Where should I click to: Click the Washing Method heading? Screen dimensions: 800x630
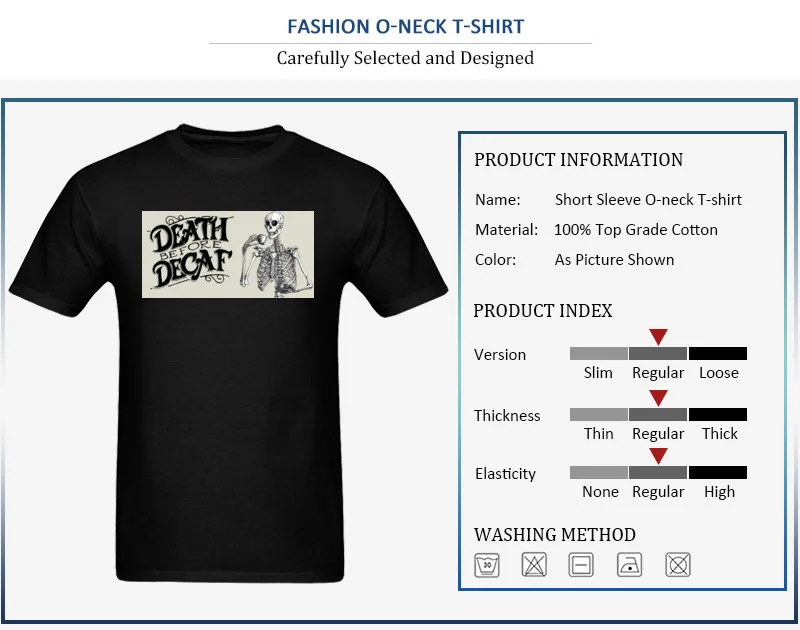pos(555,535)
